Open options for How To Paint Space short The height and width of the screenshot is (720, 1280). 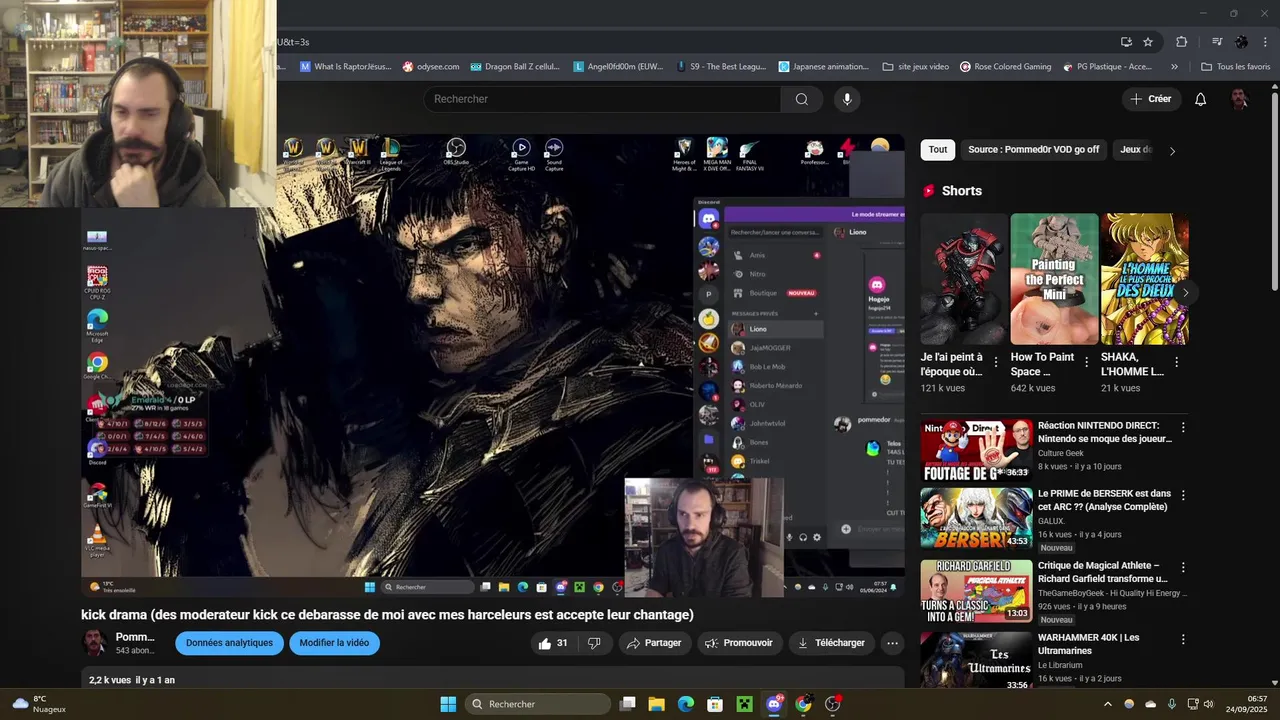point(1086,362)
